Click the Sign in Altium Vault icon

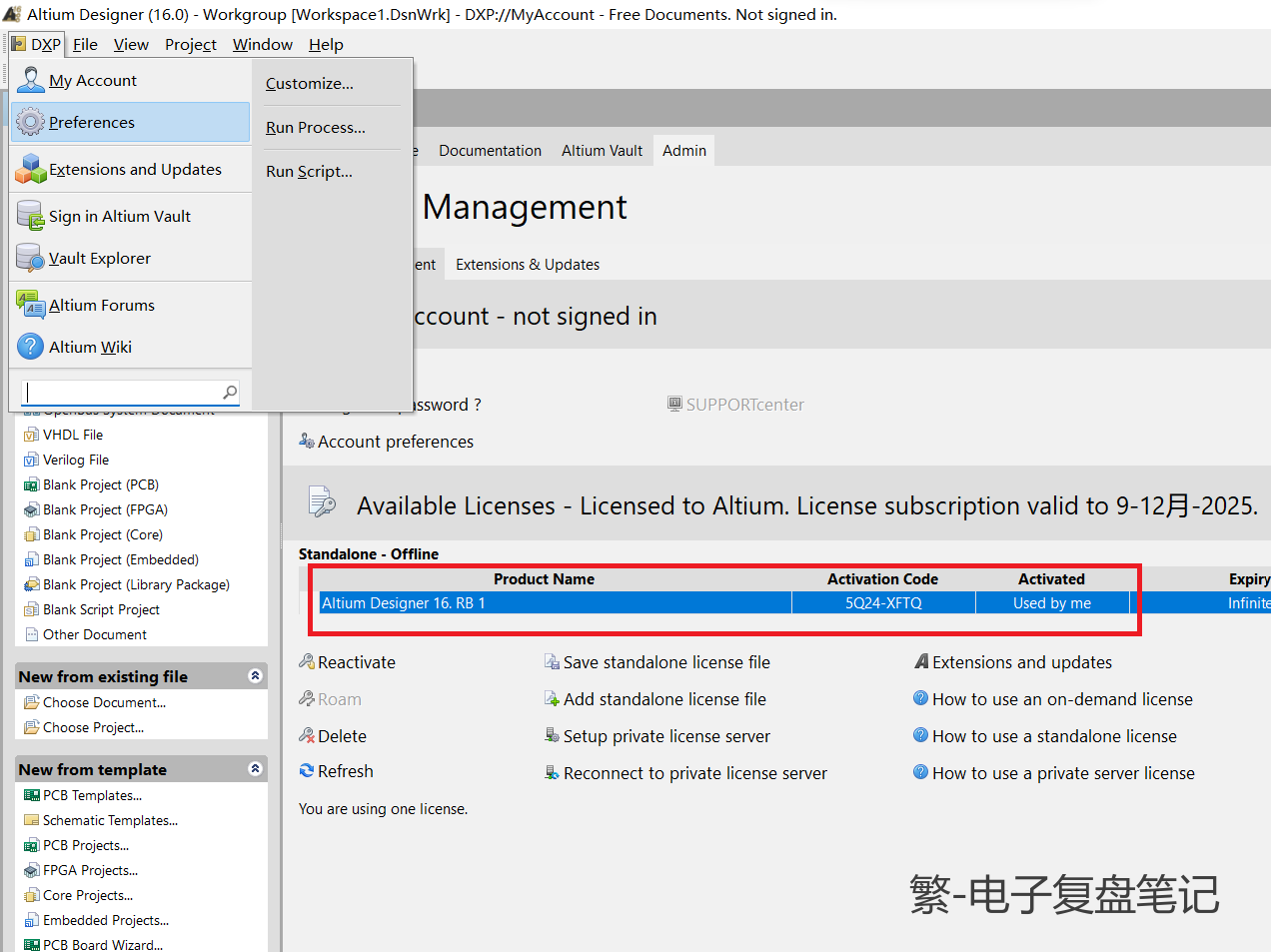point(31,216)
